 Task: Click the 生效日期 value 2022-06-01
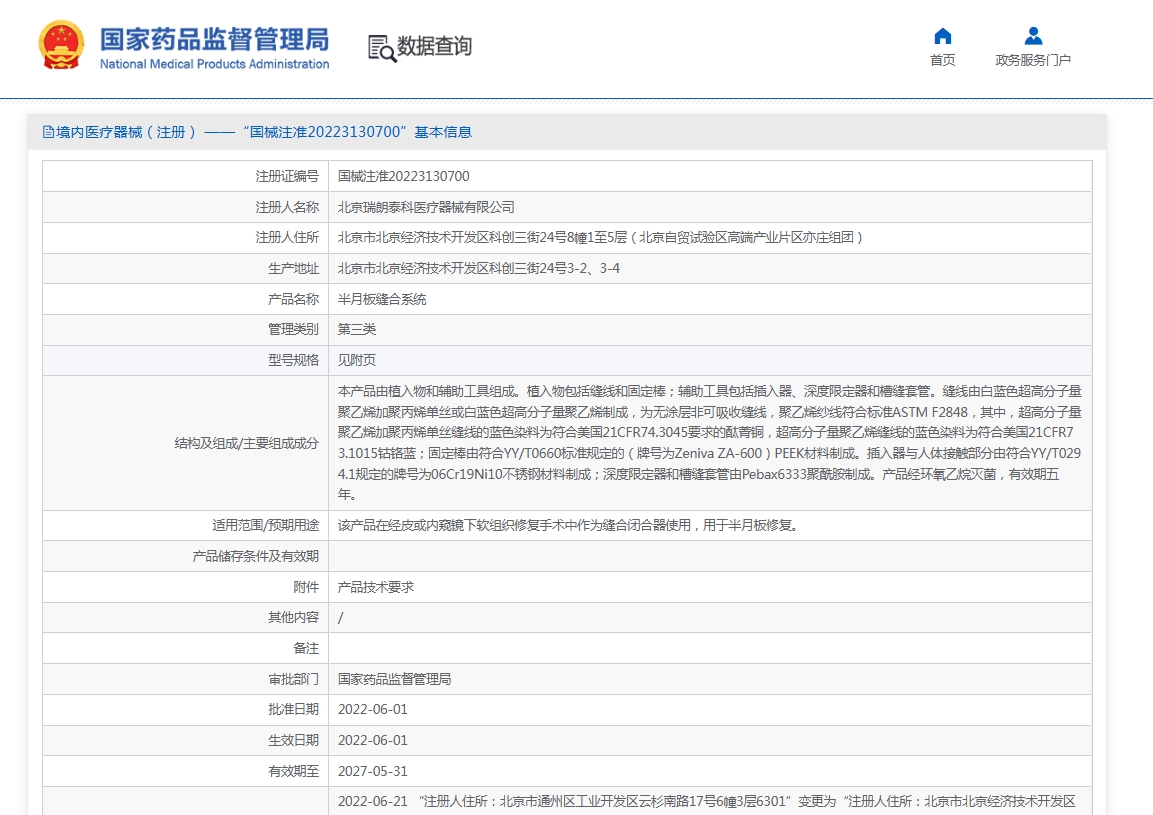click(373, 740)
